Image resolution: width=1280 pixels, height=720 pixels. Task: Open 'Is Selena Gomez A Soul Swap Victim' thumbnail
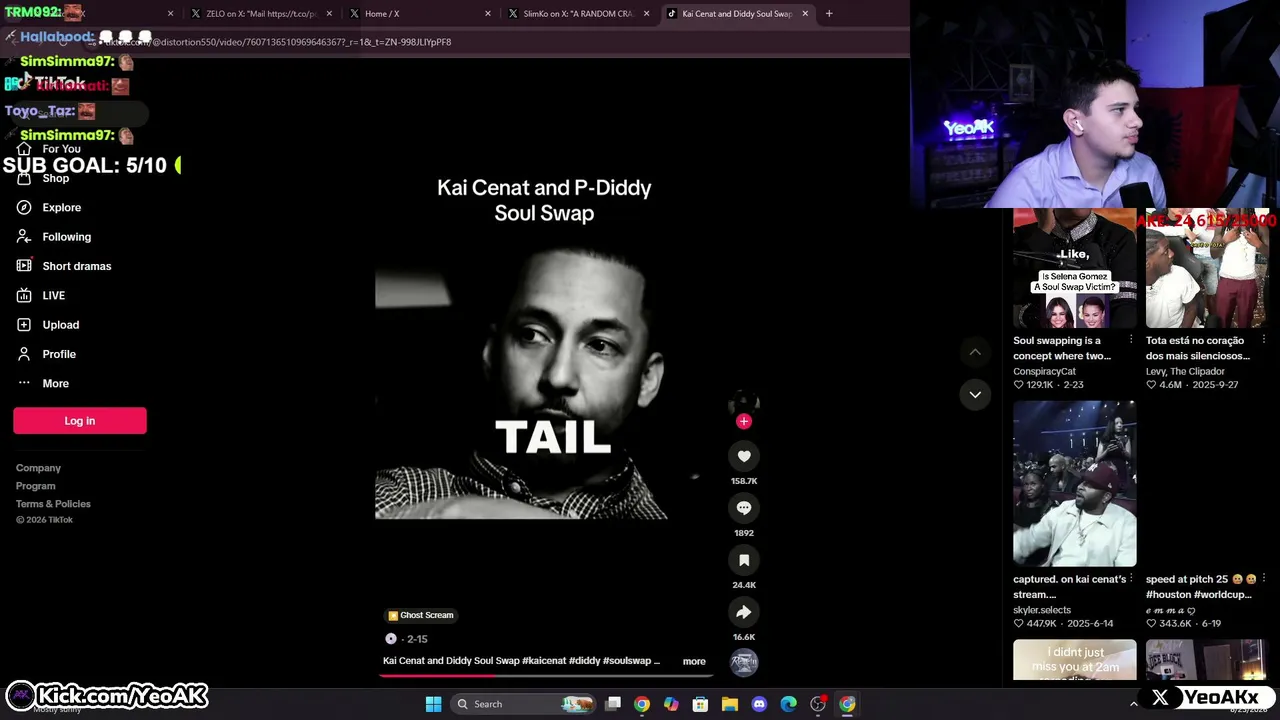click(1075, 268)
